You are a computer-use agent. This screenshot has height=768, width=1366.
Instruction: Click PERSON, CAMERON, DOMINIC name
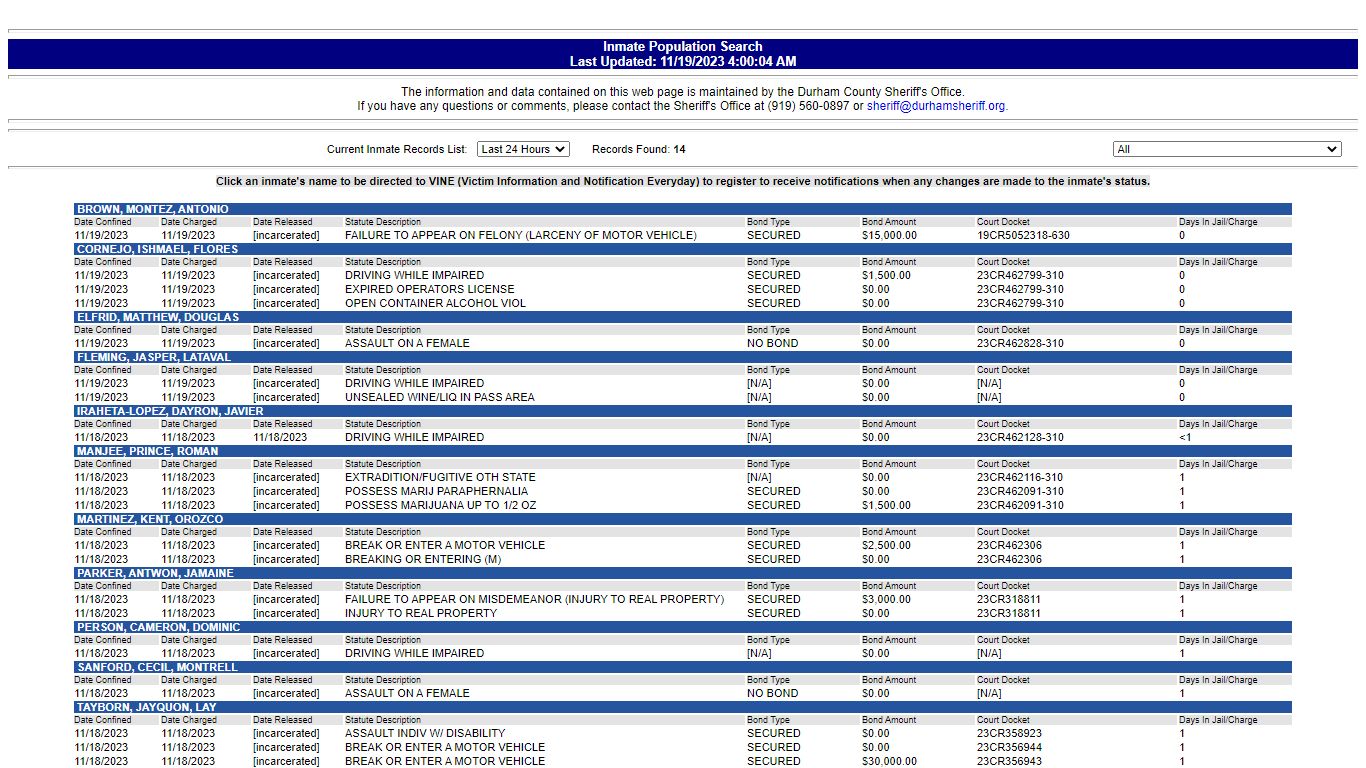pos(158,627)
